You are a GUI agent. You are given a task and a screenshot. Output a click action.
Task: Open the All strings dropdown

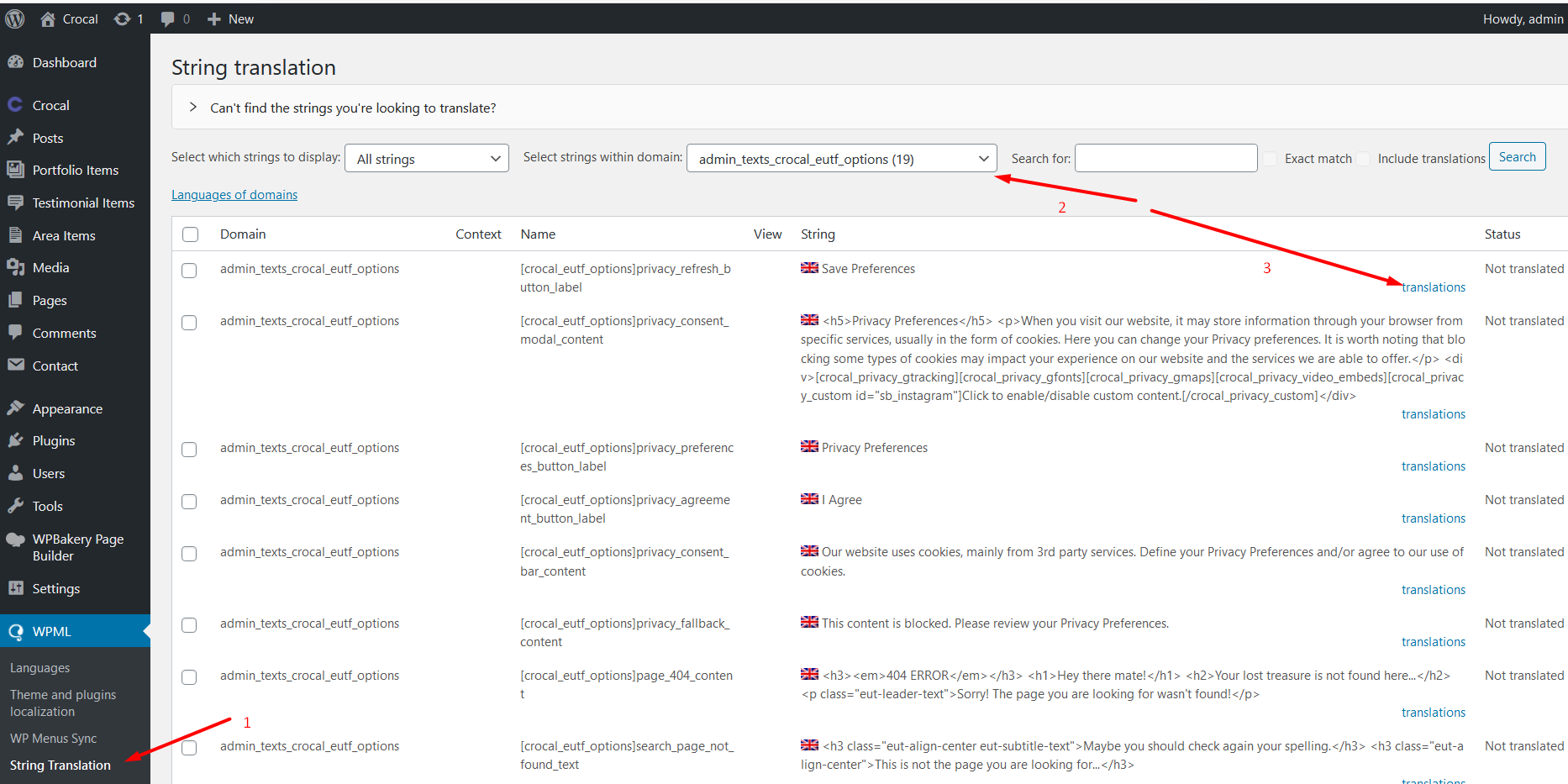tap(427, 158)
